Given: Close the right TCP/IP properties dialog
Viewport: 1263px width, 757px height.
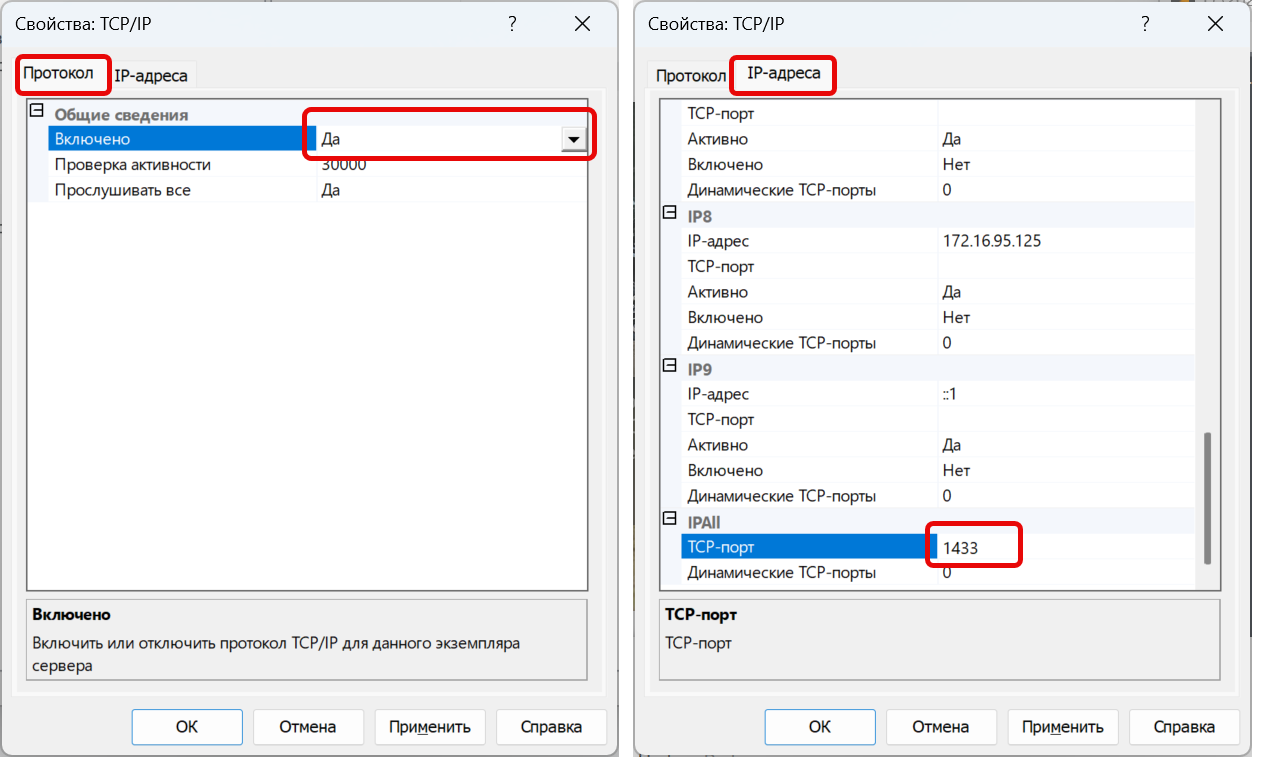Looking at the screenshot, I should (1214, 24).
